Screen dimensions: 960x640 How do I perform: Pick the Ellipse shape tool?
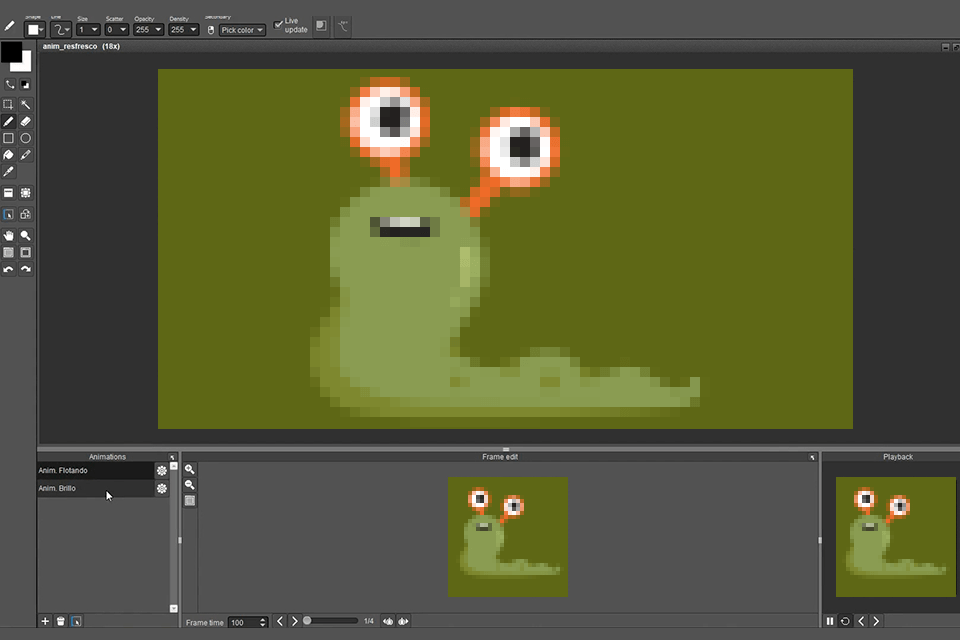[x=26, y=138]
